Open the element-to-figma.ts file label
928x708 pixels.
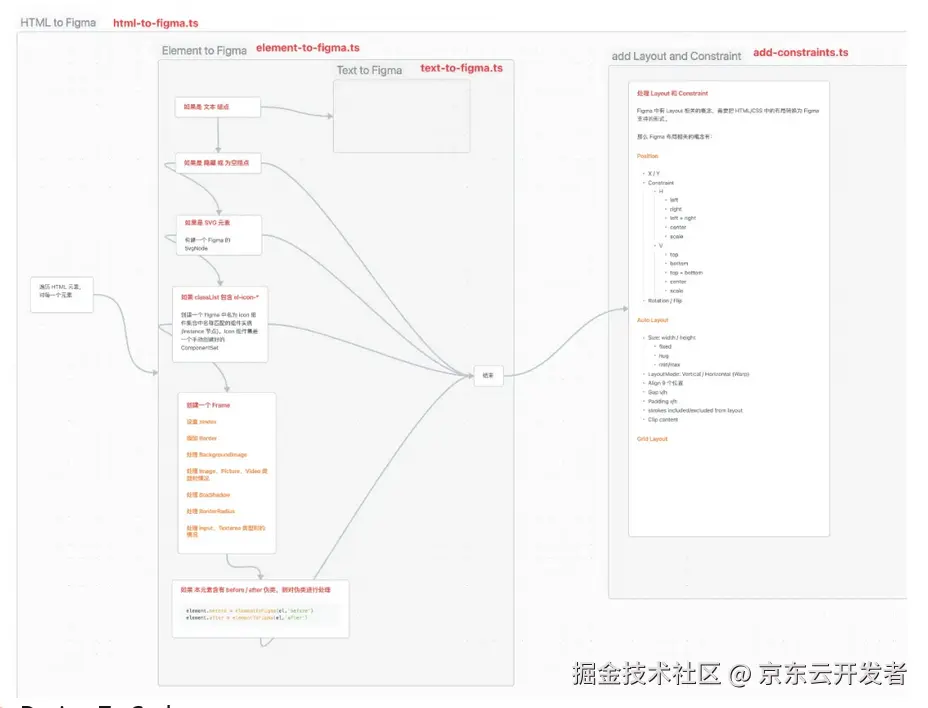click(308, 47)
